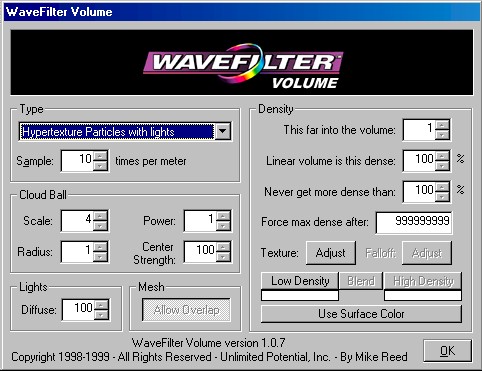Increase the Sample times per meter value
This screenshot has height=371, width=482.
coord(100,156)
